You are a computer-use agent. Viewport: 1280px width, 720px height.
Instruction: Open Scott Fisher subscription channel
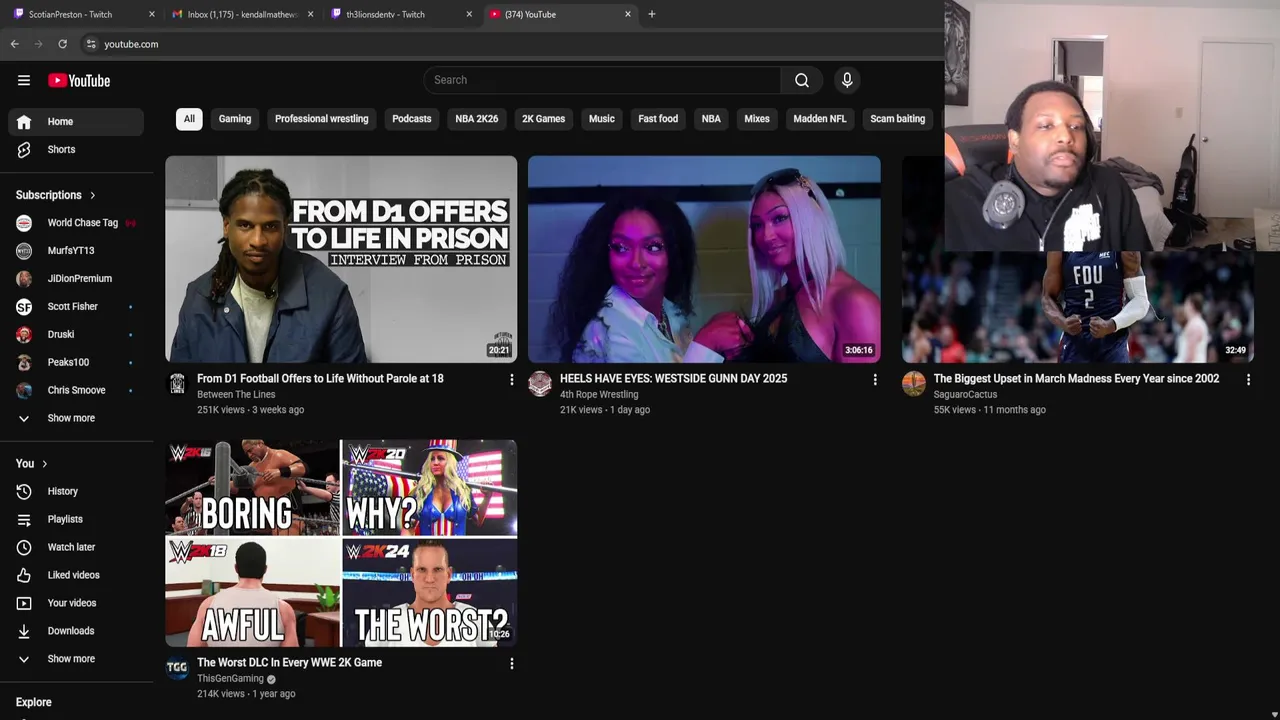[x=76, y=307]
